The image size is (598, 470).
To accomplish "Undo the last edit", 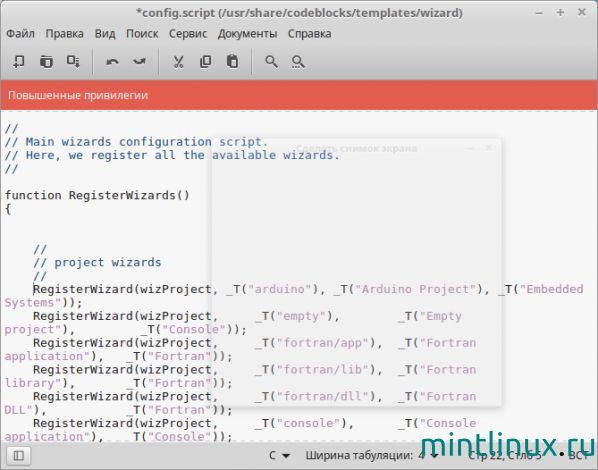I will tap(112, 61).
